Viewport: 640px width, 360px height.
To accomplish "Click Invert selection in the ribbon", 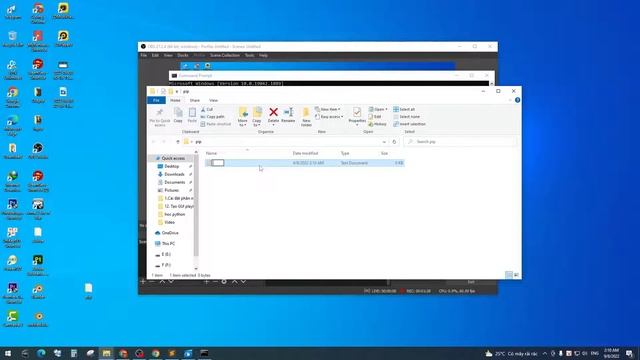I will coord(409,124).
